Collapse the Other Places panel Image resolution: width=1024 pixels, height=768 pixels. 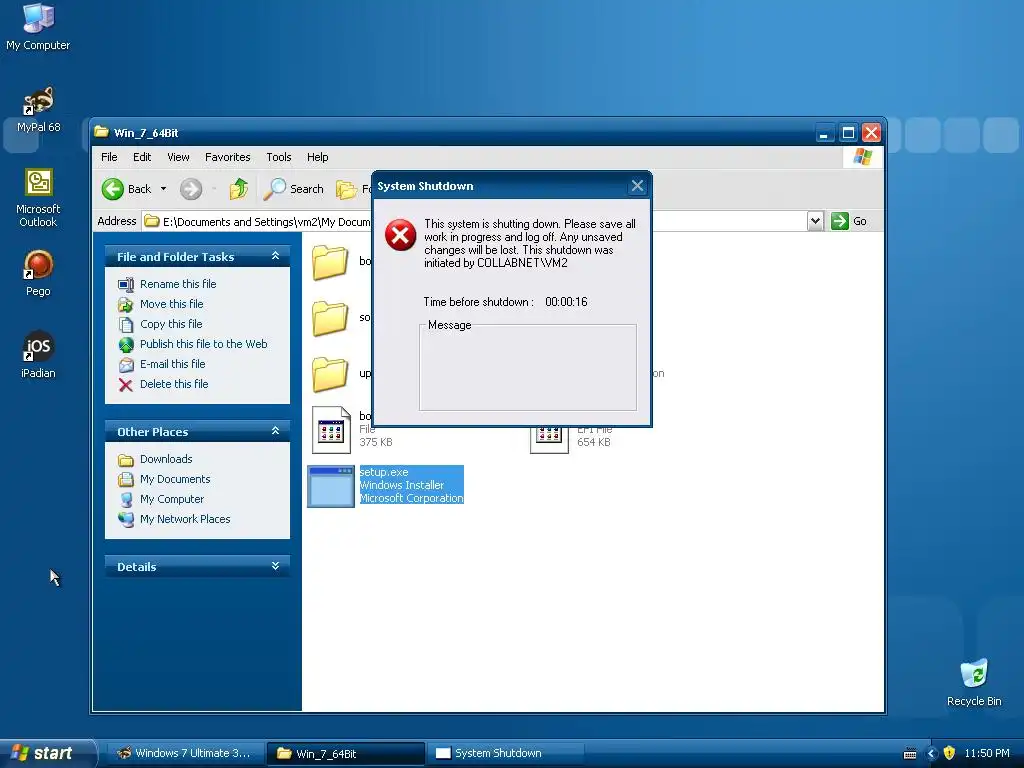pyautogui.click(x=276, y=431)
